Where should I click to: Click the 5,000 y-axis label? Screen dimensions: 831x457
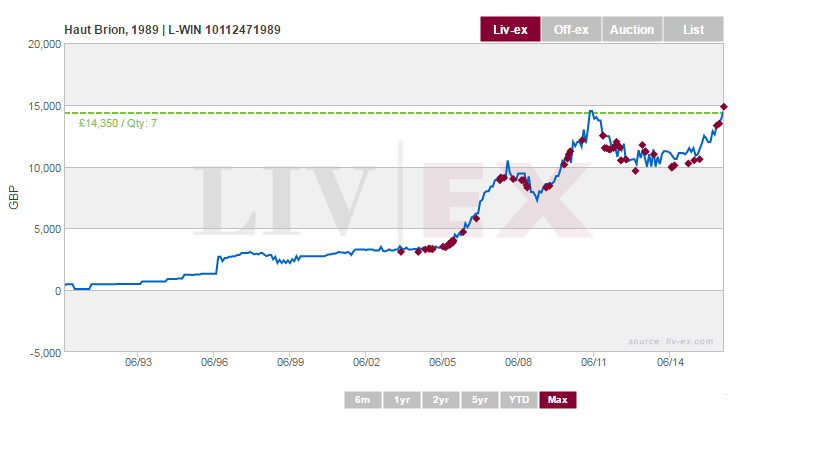click(48, 229)
